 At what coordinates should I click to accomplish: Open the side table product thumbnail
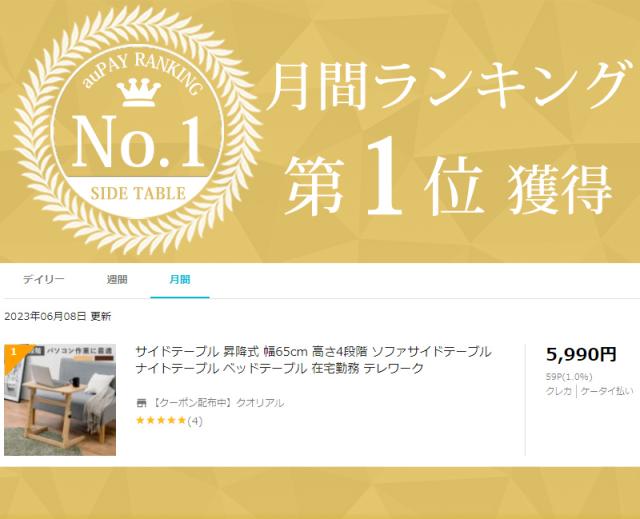click(x=60, y=400)
